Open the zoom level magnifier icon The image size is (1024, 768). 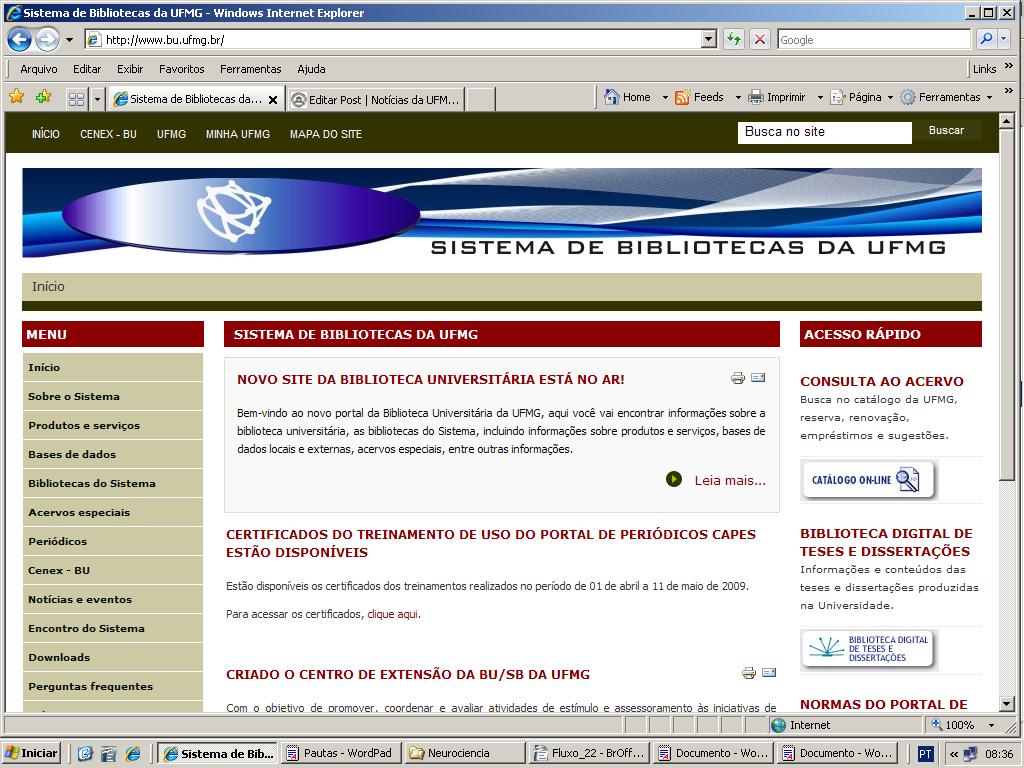coord(937,724)
